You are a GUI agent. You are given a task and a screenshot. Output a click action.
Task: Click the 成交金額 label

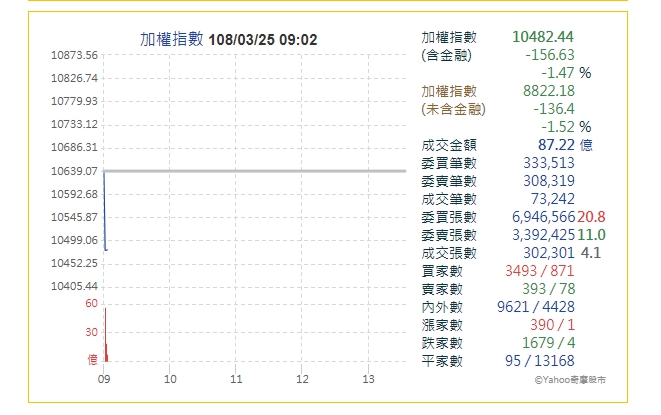pos(450,145)
